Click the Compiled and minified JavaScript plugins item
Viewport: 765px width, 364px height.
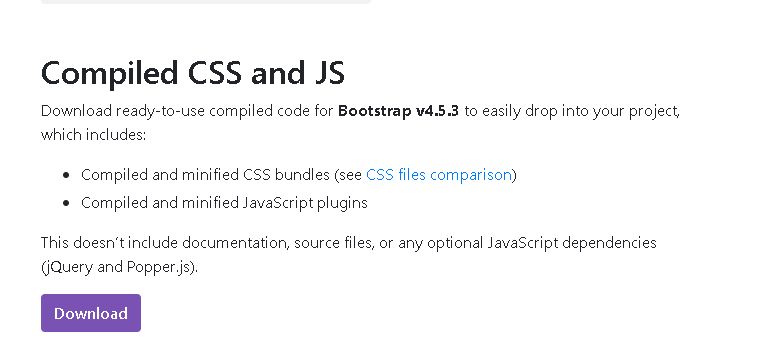[224, 202]
